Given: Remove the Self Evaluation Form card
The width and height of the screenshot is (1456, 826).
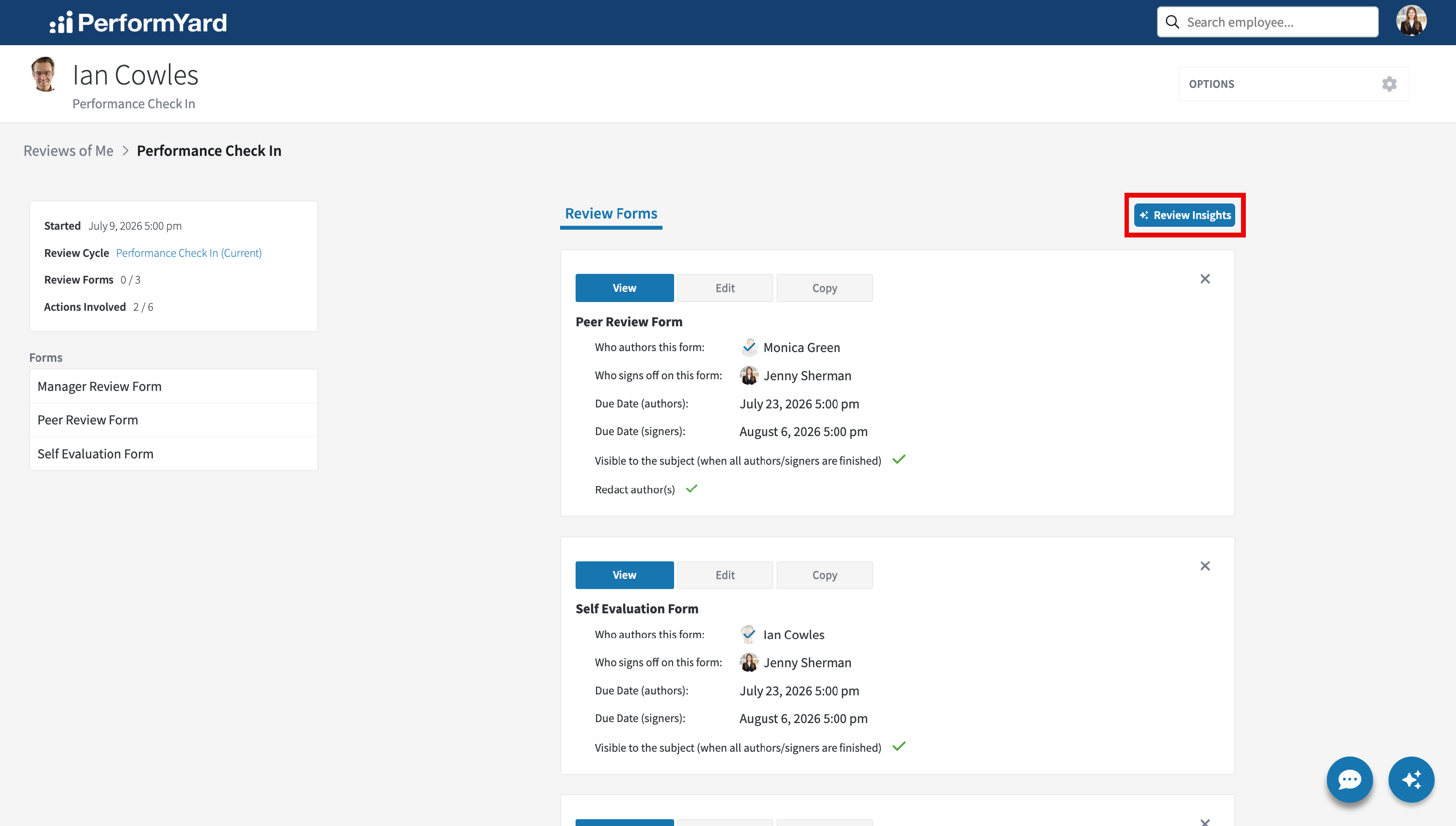Looking at the screenshot, I should coord(1206,566).
